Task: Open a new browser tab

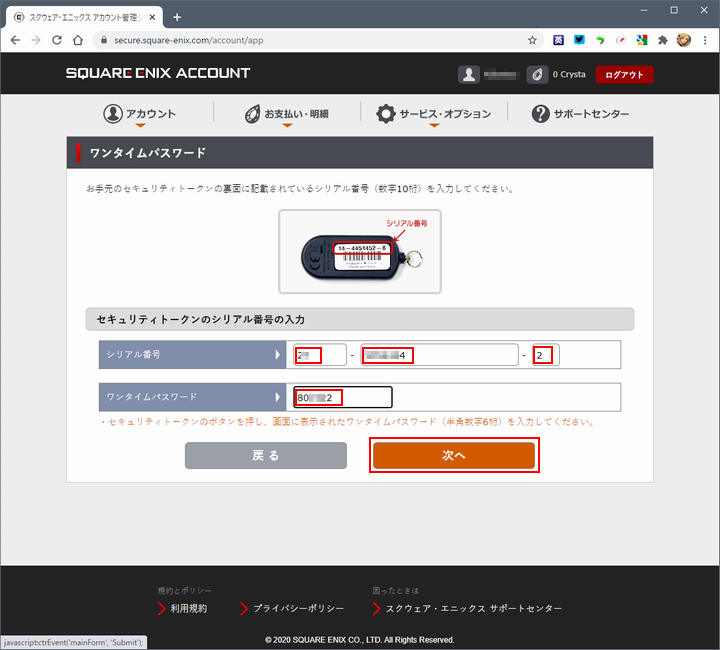Action: pyautogui.click(x=177, y=17)
